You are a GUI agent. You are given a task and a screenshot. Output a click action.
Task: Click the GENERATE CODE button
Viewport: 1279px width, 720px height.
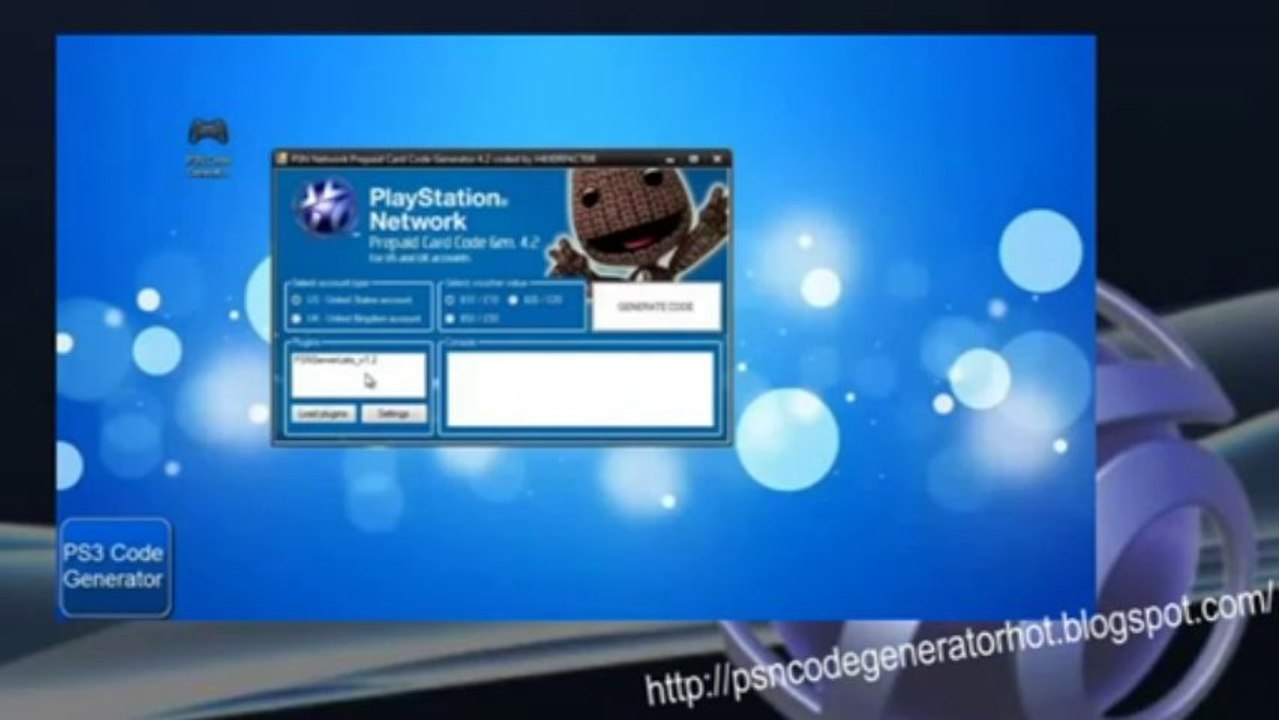(x=656, y=307)
